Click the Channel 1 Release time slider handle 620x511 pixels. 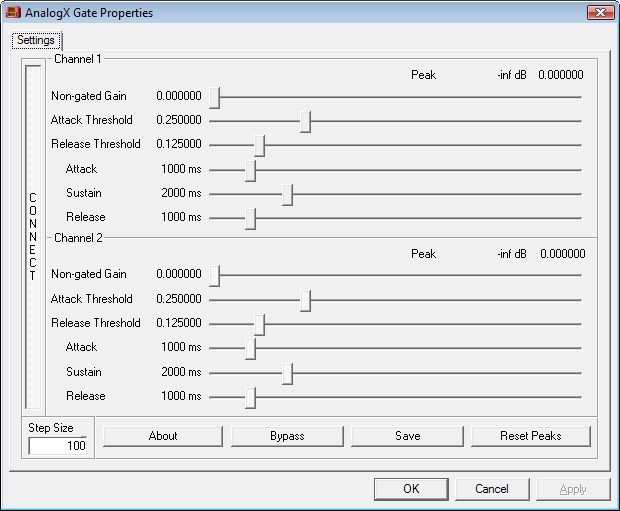pyautogui.click(x=250, y=218)
